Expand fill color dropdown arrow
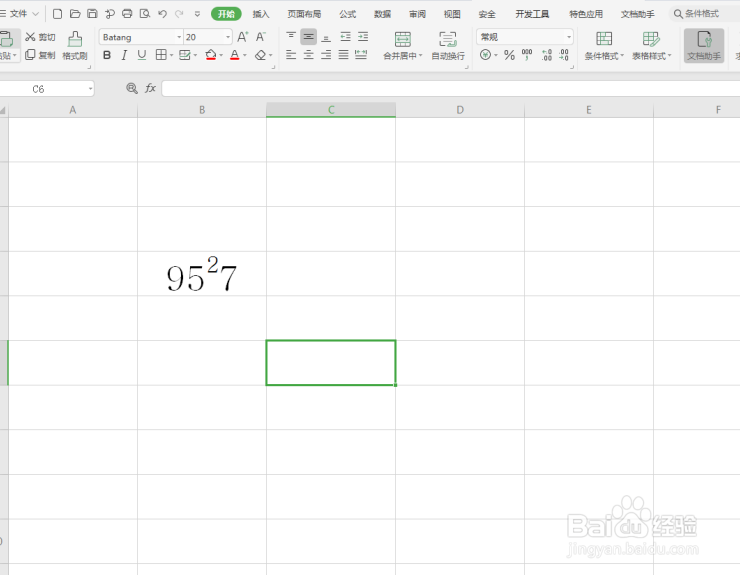Screen dimensions: 740x575 click(x=221, y=55)
